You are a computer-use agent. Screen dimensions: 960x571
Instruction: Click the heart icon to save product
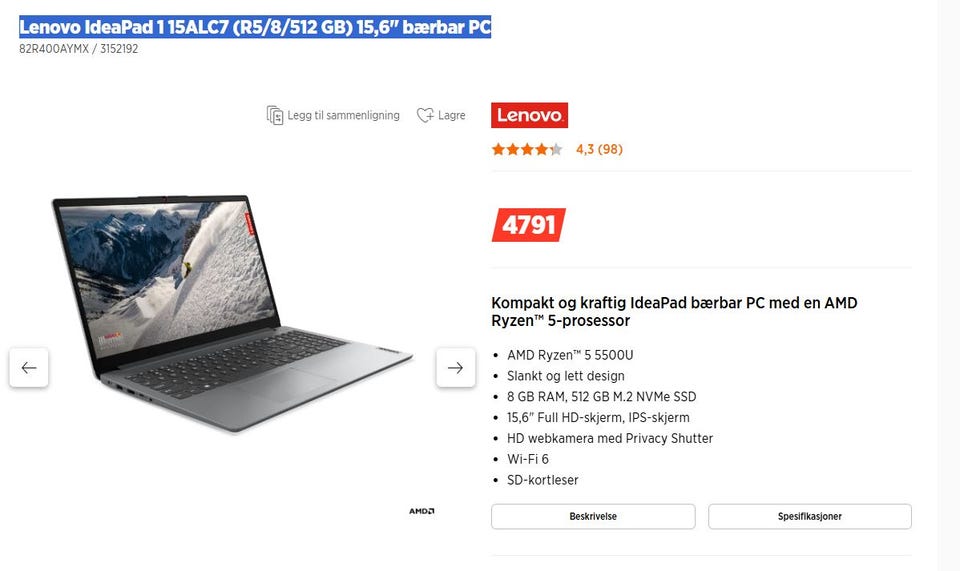tap(425, 115)
